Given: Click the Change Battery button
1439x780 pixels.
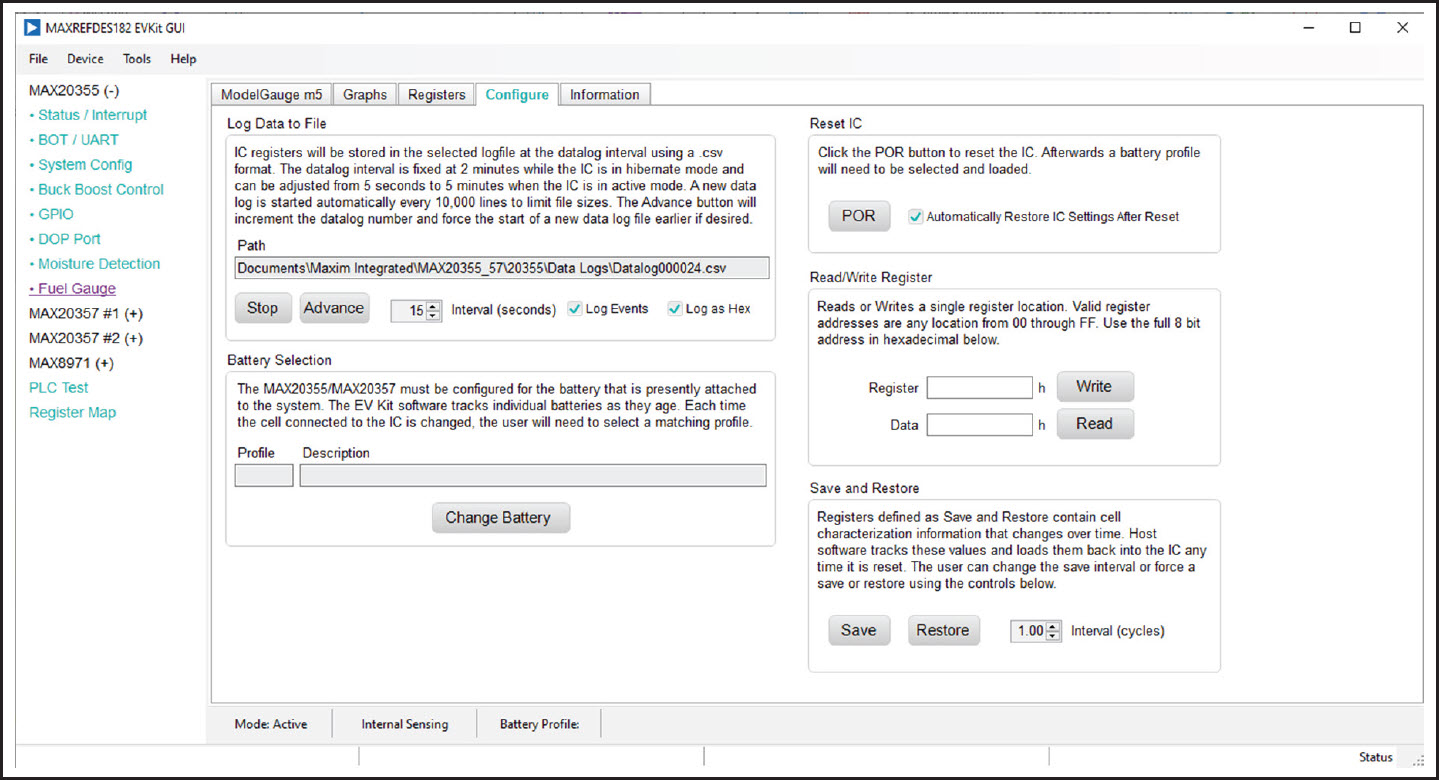Looking at the screenshot, I should [x=500, y=518].
